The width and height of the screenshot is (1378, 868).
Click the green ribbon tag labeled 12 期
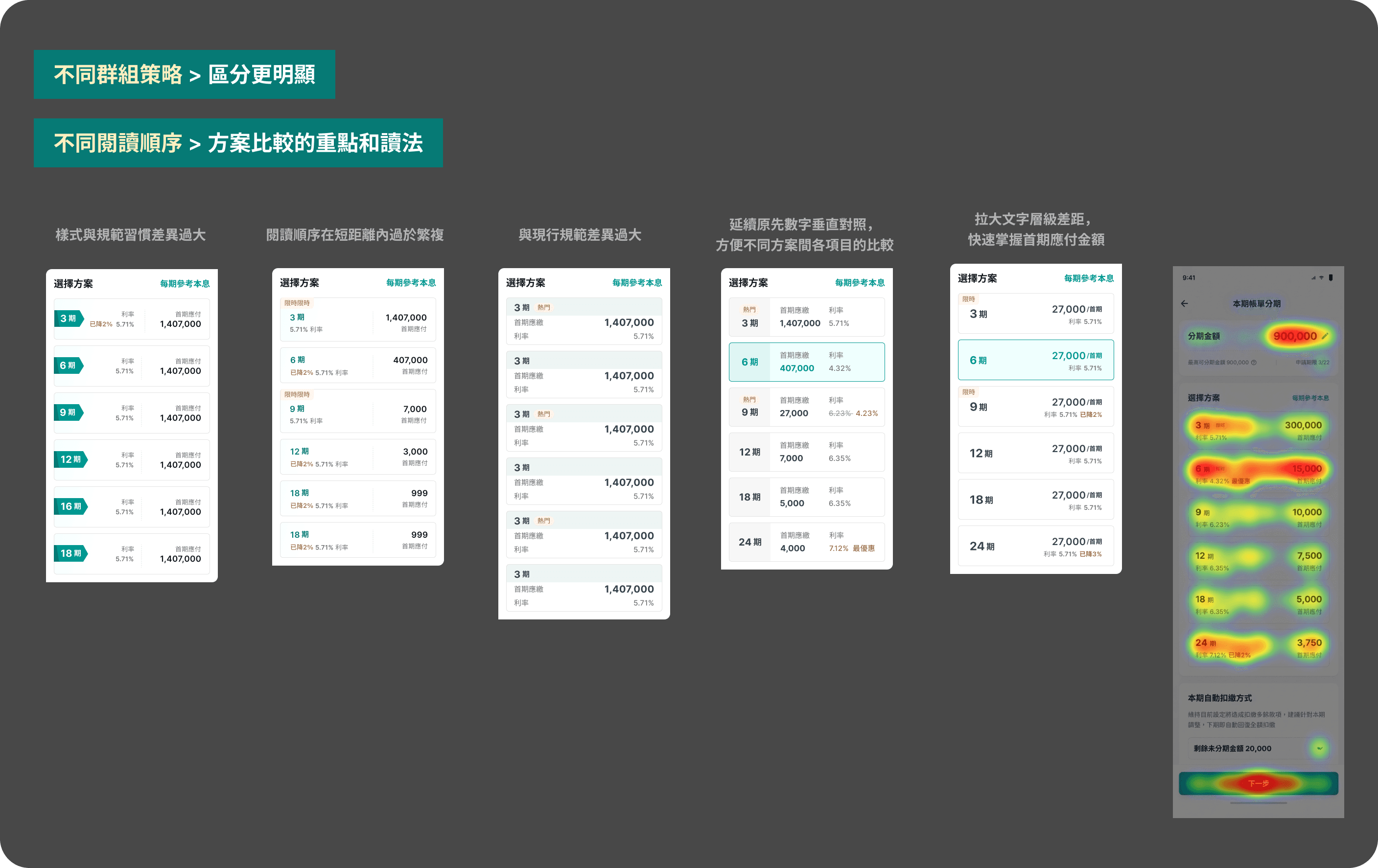[x=71, y=459]
